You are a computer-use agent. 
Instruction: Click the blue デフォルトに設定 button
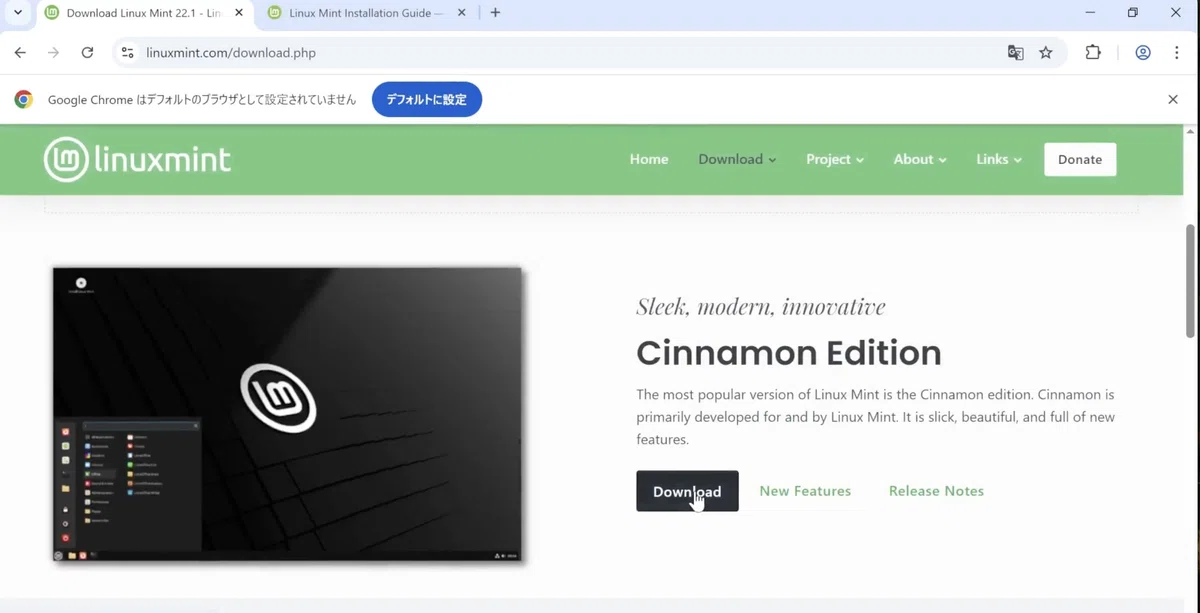click(x=427, y=100)
